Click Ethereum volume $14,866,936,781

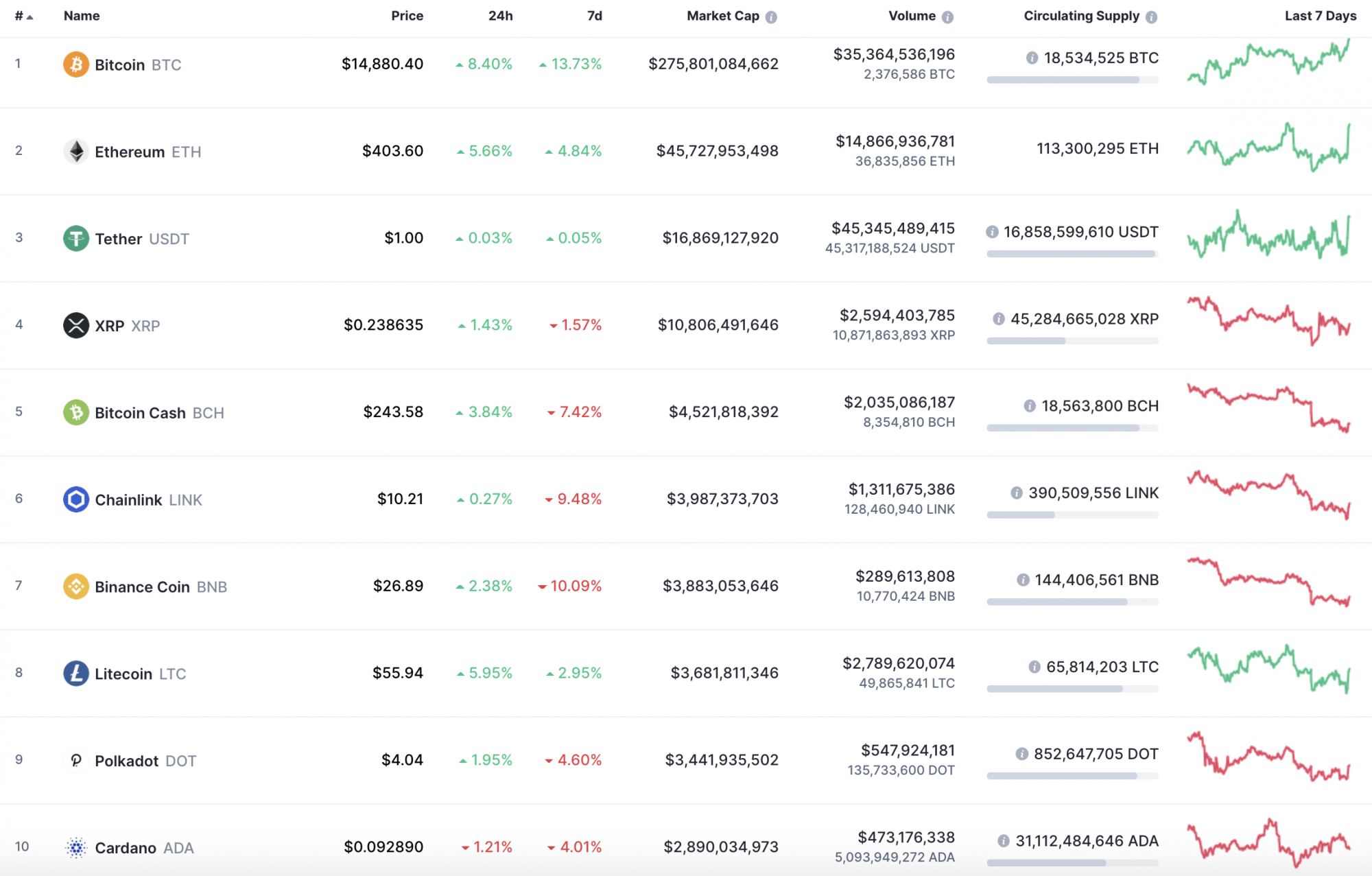[895, 141]
